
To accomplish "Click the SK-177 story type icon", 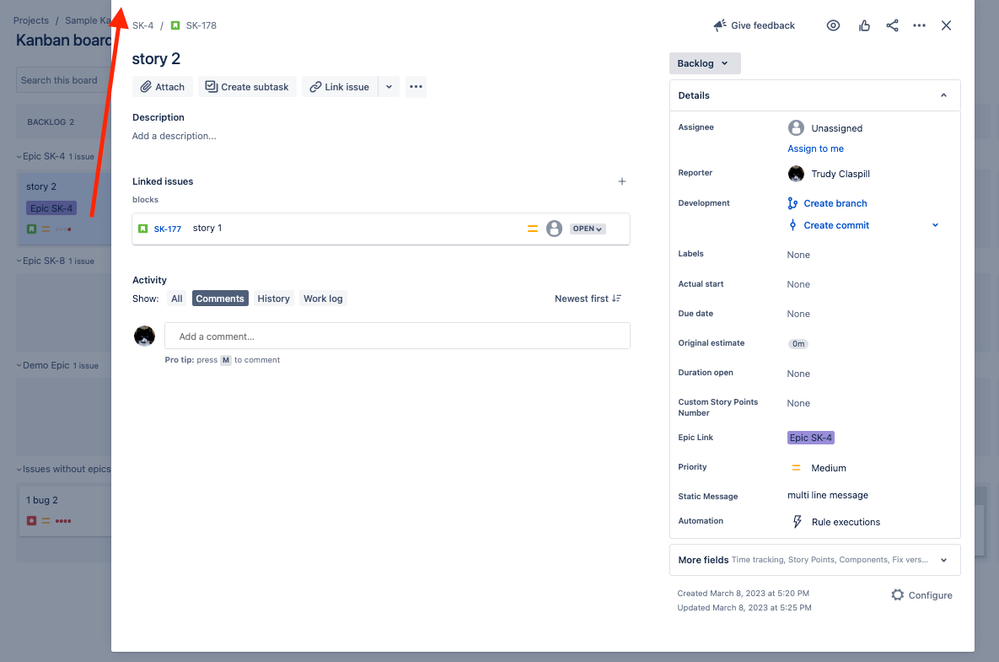I will (143, 229).
